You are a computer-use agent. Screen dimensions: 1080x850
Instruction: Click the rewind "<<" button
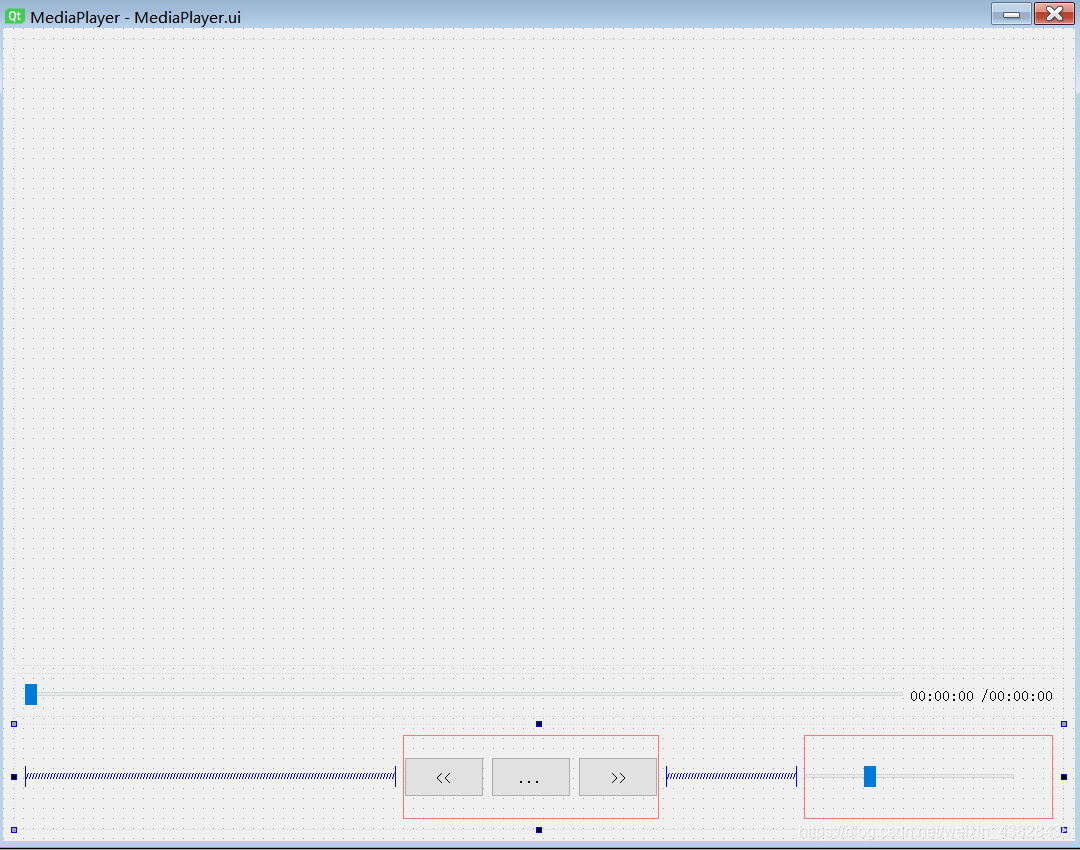pyautogui.click(x=444, y=777)
